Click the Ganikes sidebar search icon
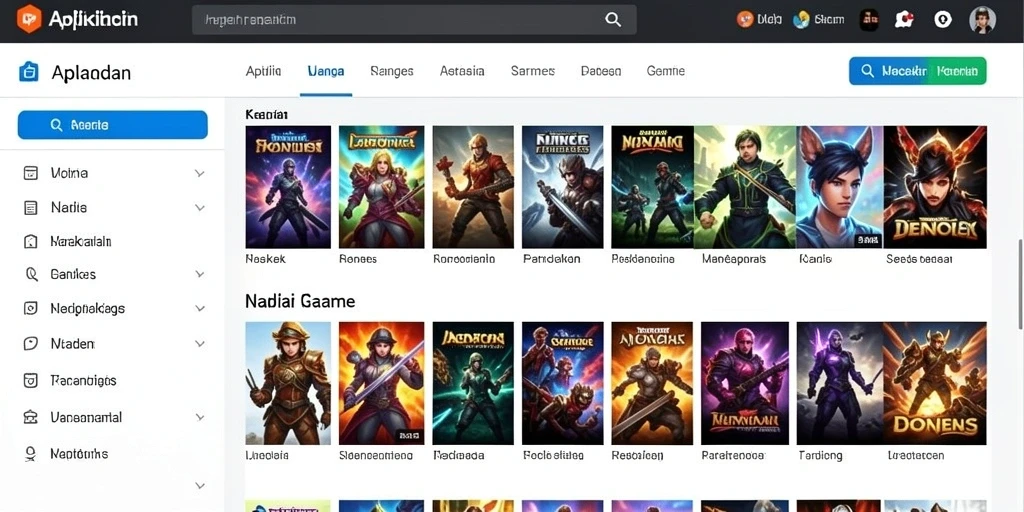1024x512 pixels. point(31,274)
